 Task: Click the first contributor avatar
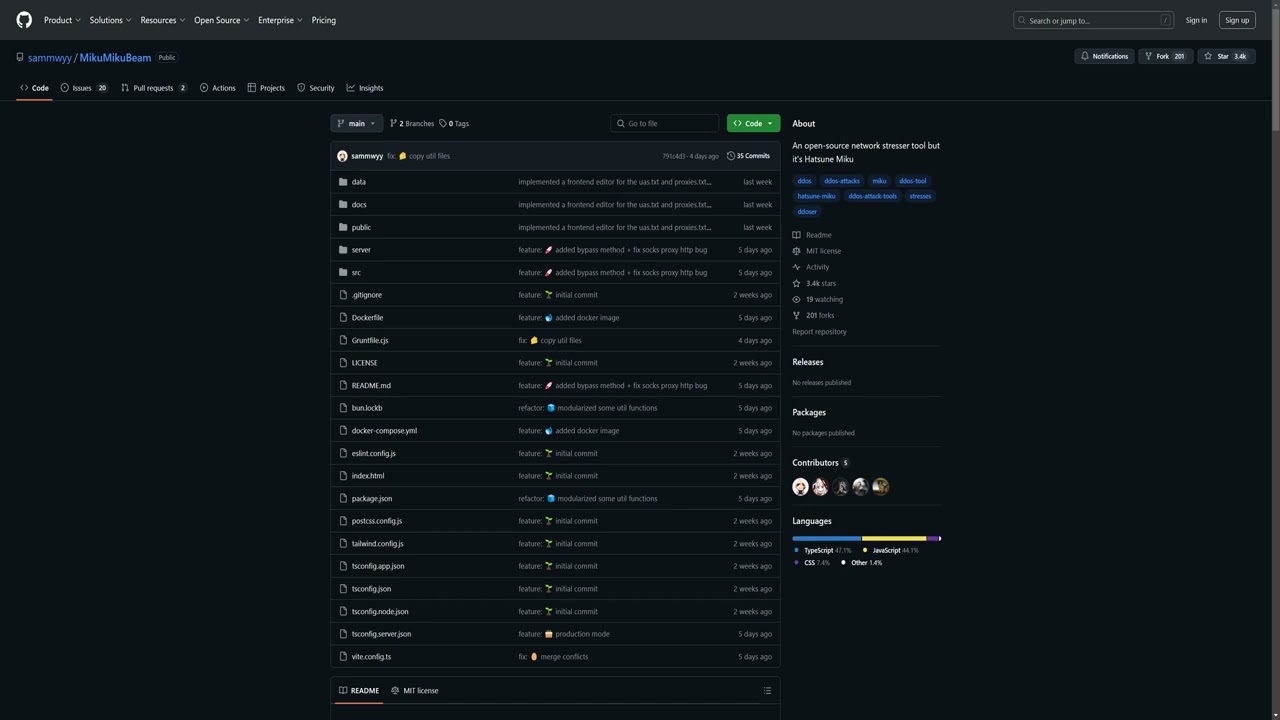pos(800,487)
